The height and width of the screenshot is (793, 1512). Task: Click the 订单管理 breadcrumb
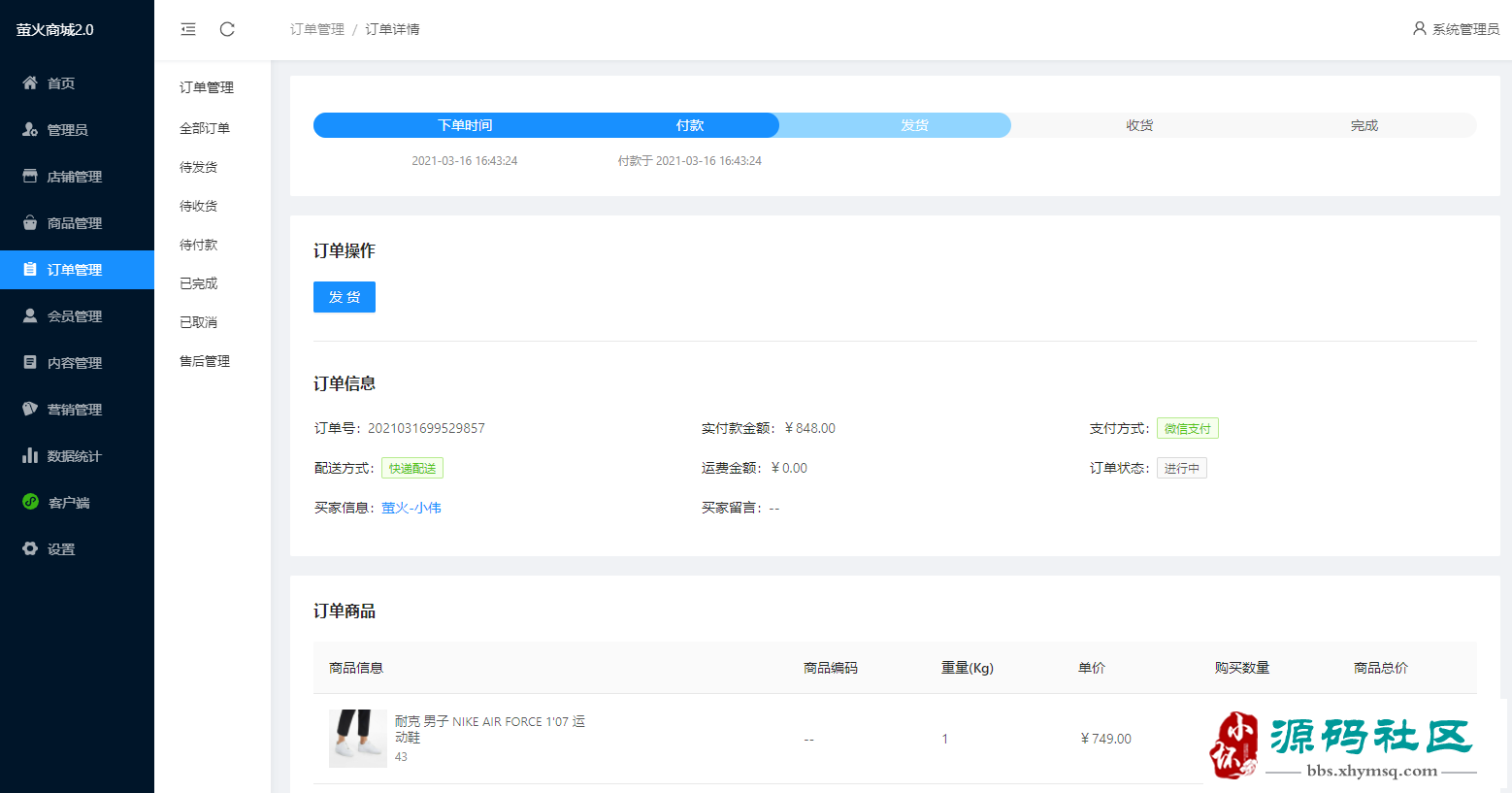(317, 29)
